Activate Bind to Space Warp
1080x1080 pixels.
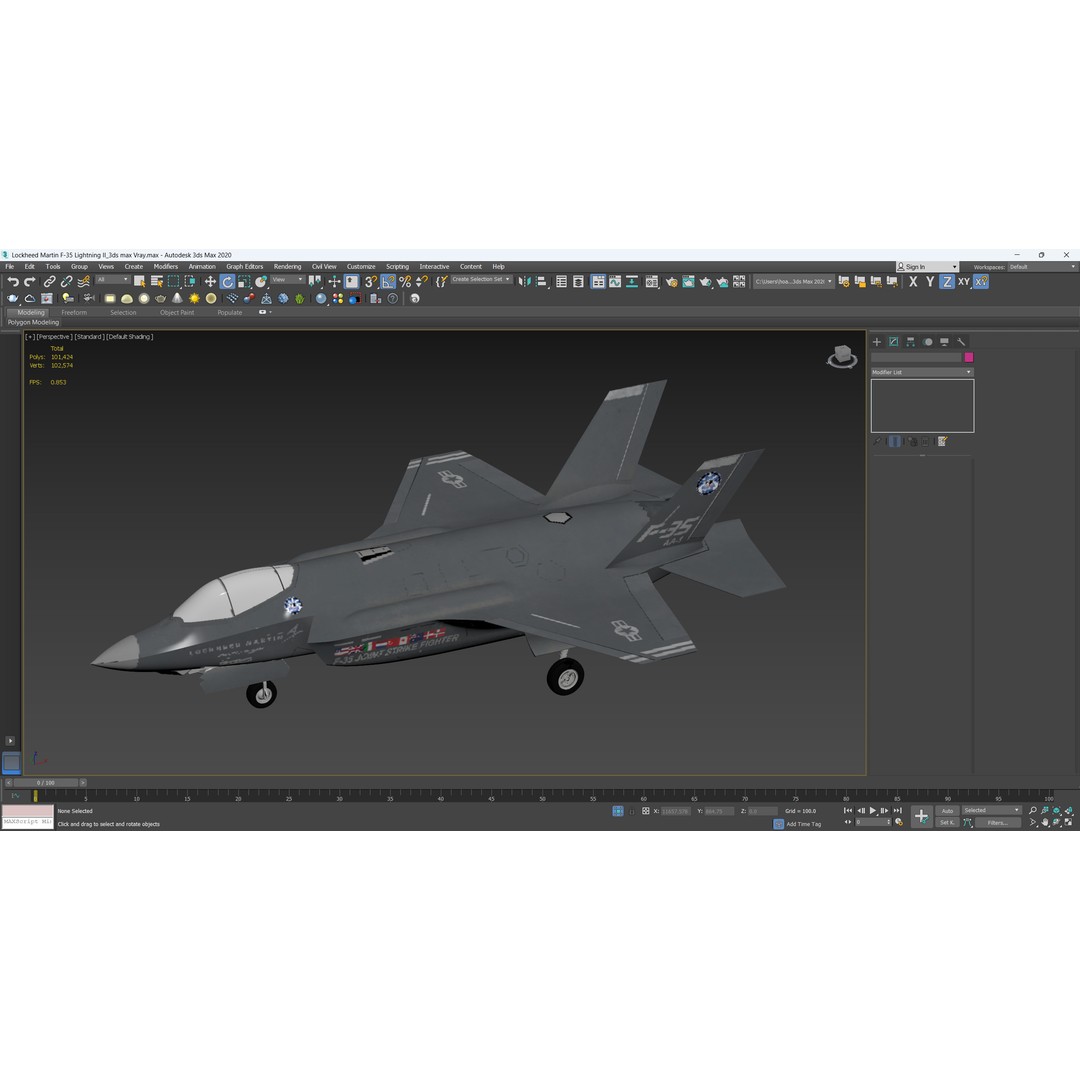point(83,282)
